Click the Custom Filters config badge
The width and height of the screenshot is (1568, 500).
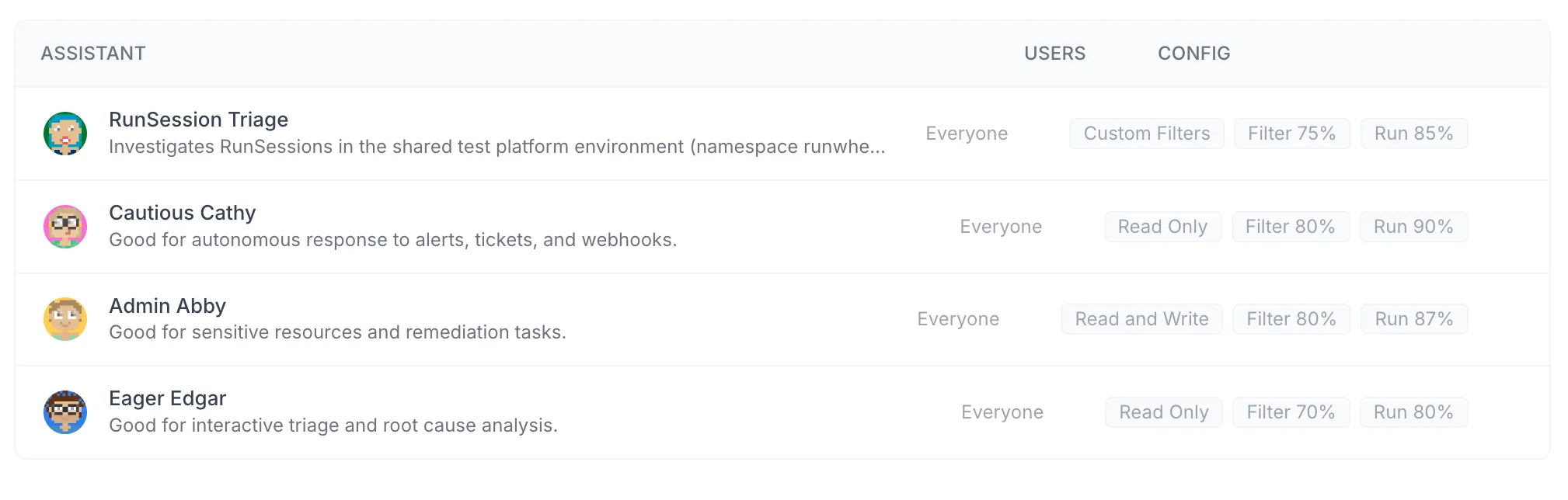pos(1147,134)
